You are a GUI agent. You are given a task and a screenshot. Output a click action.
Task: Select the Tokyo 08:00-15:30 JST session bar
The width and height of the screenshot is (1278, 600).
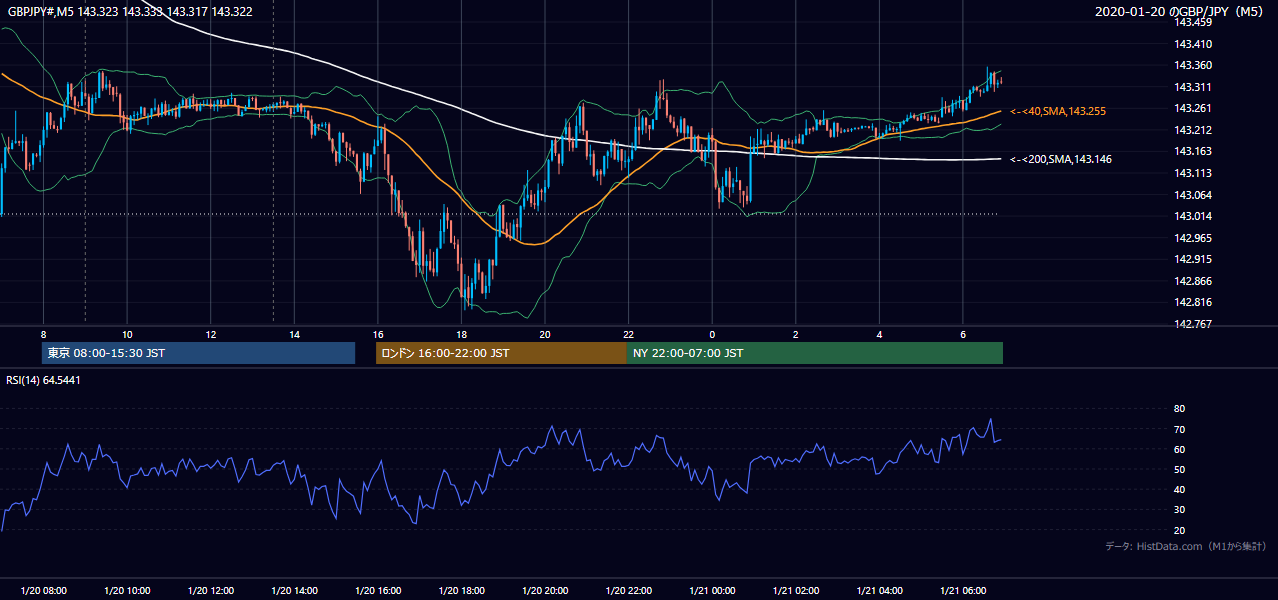(199, 353)
